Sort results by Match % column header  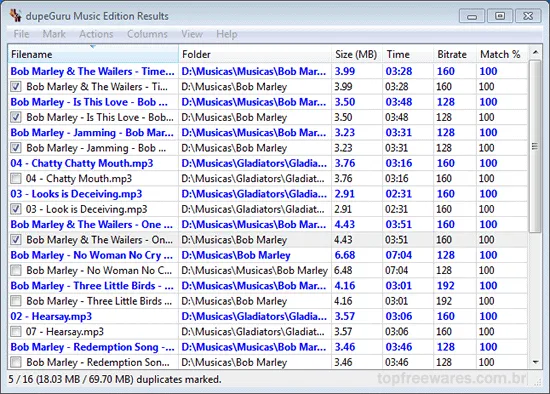point(502,54)
